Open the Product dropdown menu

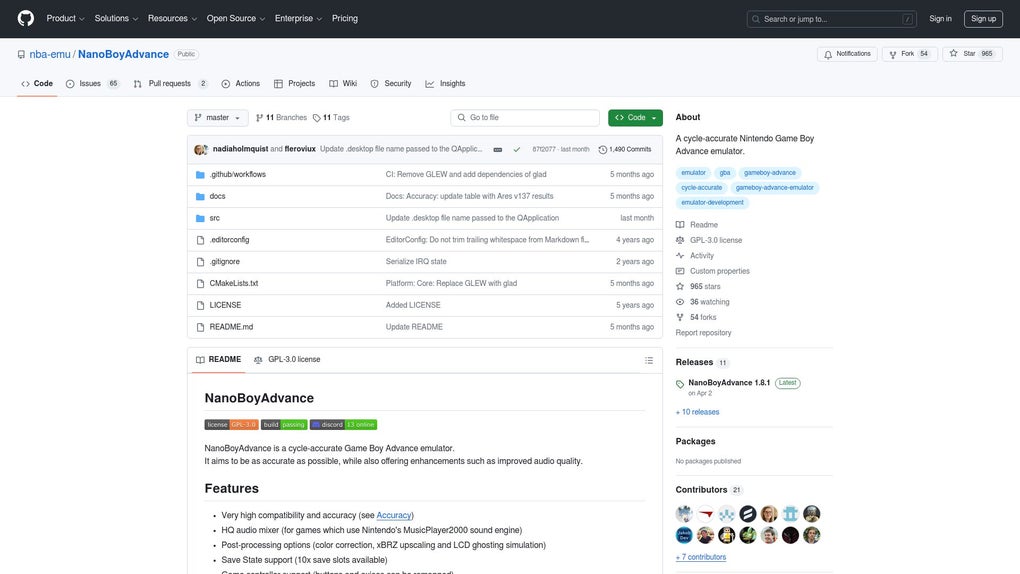pyautogui.click(x=65, y=18)
